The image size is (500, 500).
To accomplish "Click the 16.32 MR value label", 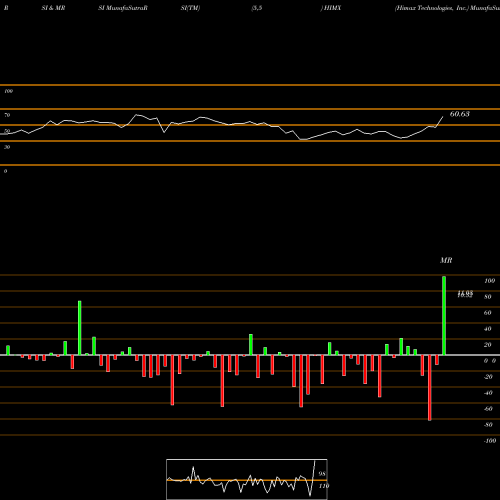I will tap(465, 295).
